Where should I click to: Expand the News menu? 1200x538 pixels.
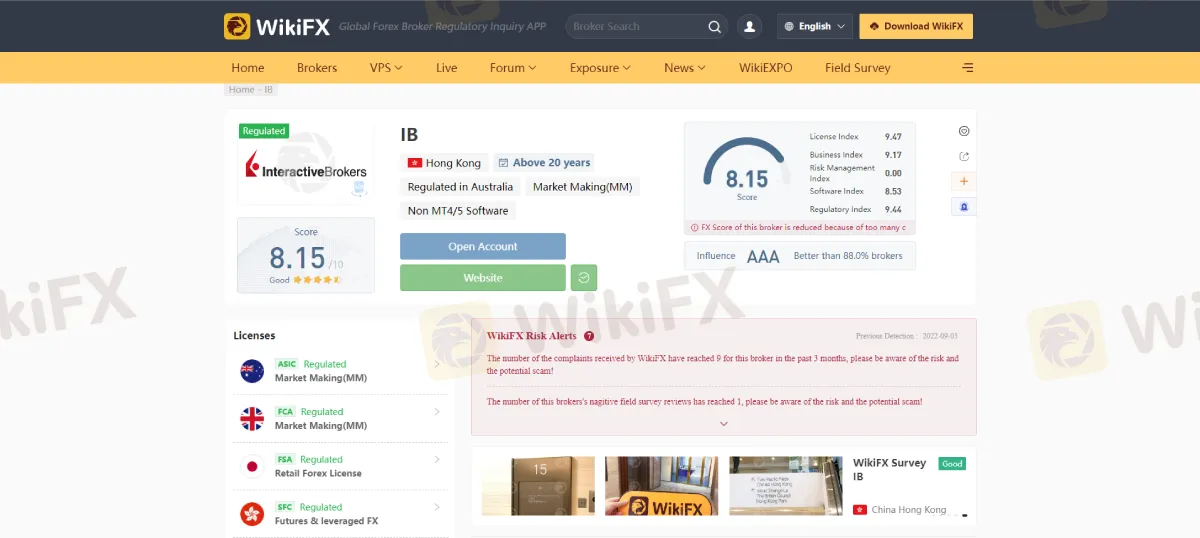(x=685, y=68)
